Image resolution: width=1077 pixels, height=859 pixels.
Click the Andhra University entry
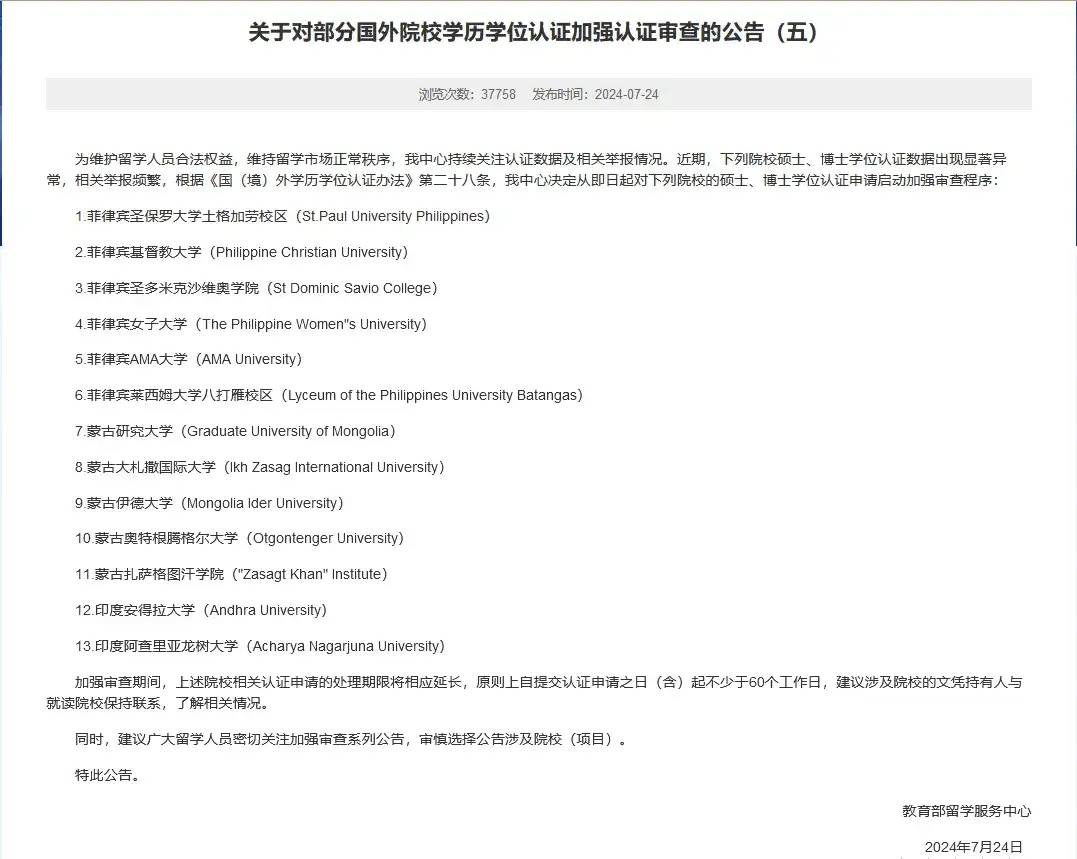tap(201, 610)
